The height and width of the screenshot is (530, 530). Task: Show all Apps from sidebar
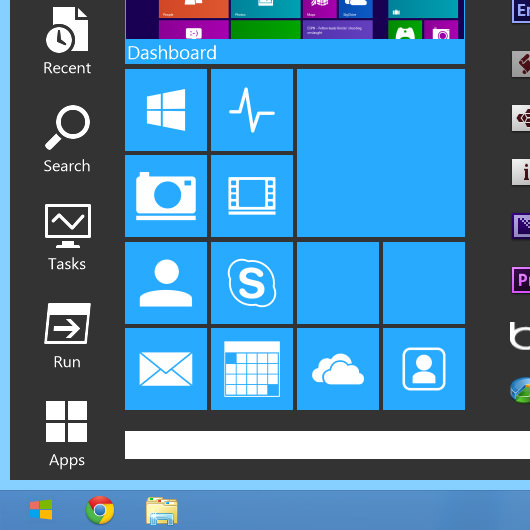click(x=67, y=434)
